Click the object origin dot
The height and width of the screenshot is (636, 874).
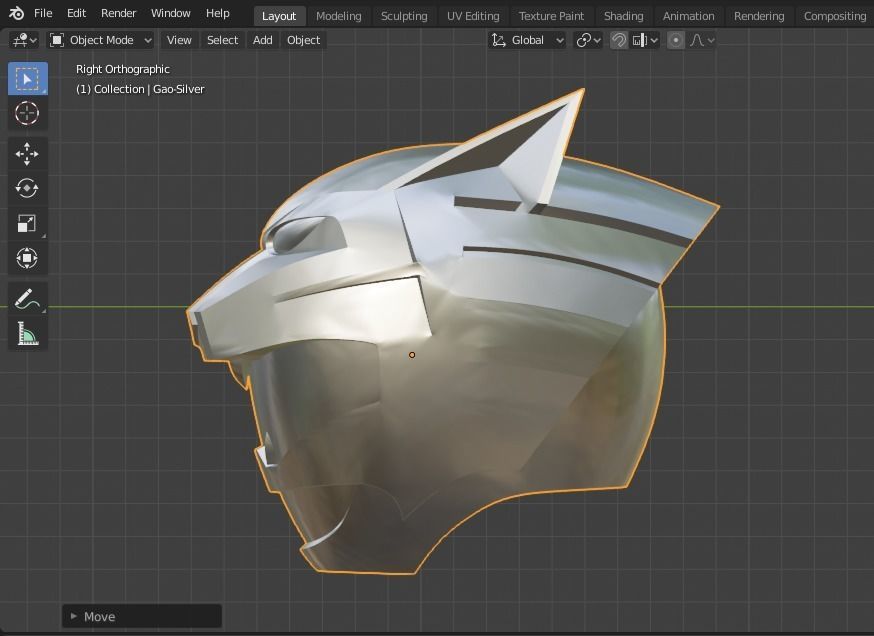(412, 355)
